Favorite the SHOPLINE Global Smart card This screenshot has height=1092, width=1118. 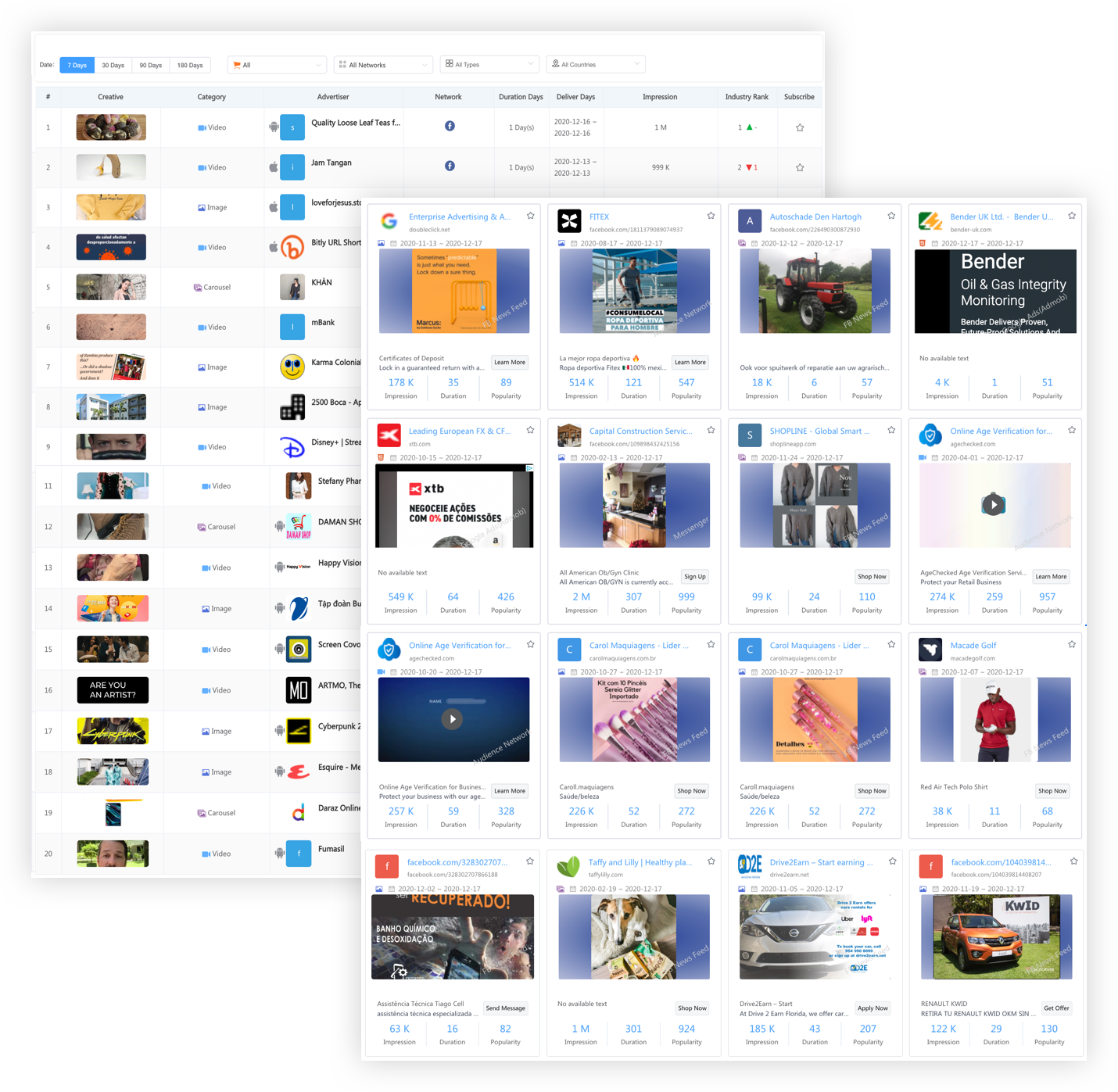pos(891,430)
